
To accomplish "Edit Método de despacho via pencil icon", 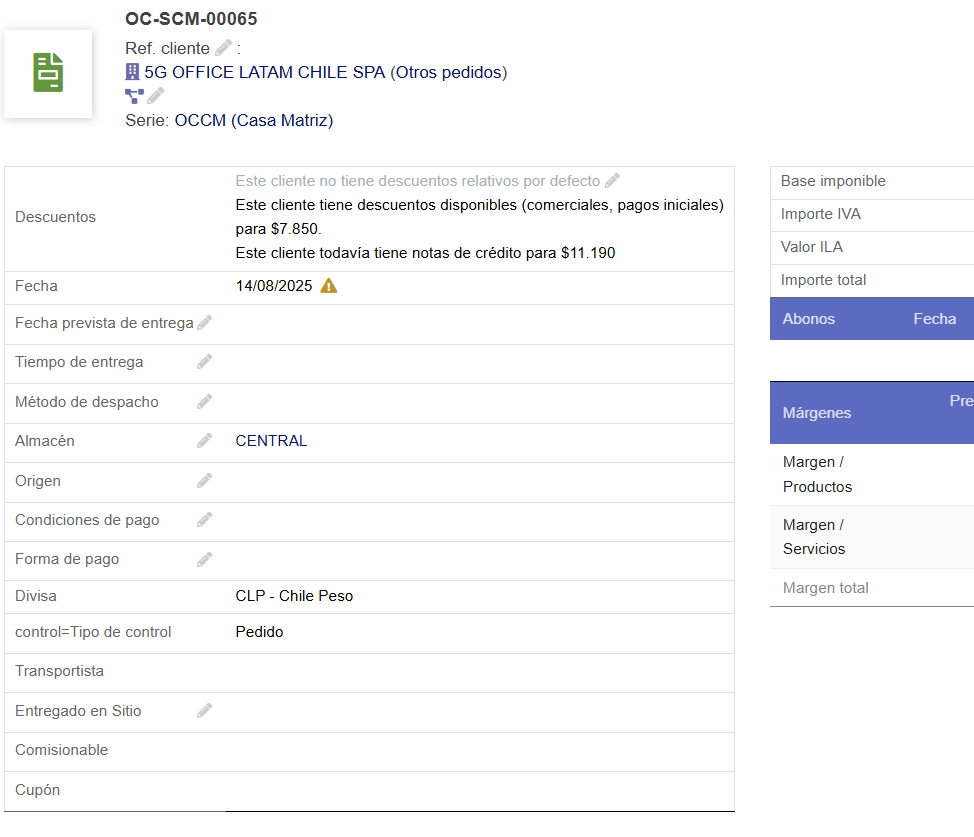I will [x=204, y=402].
